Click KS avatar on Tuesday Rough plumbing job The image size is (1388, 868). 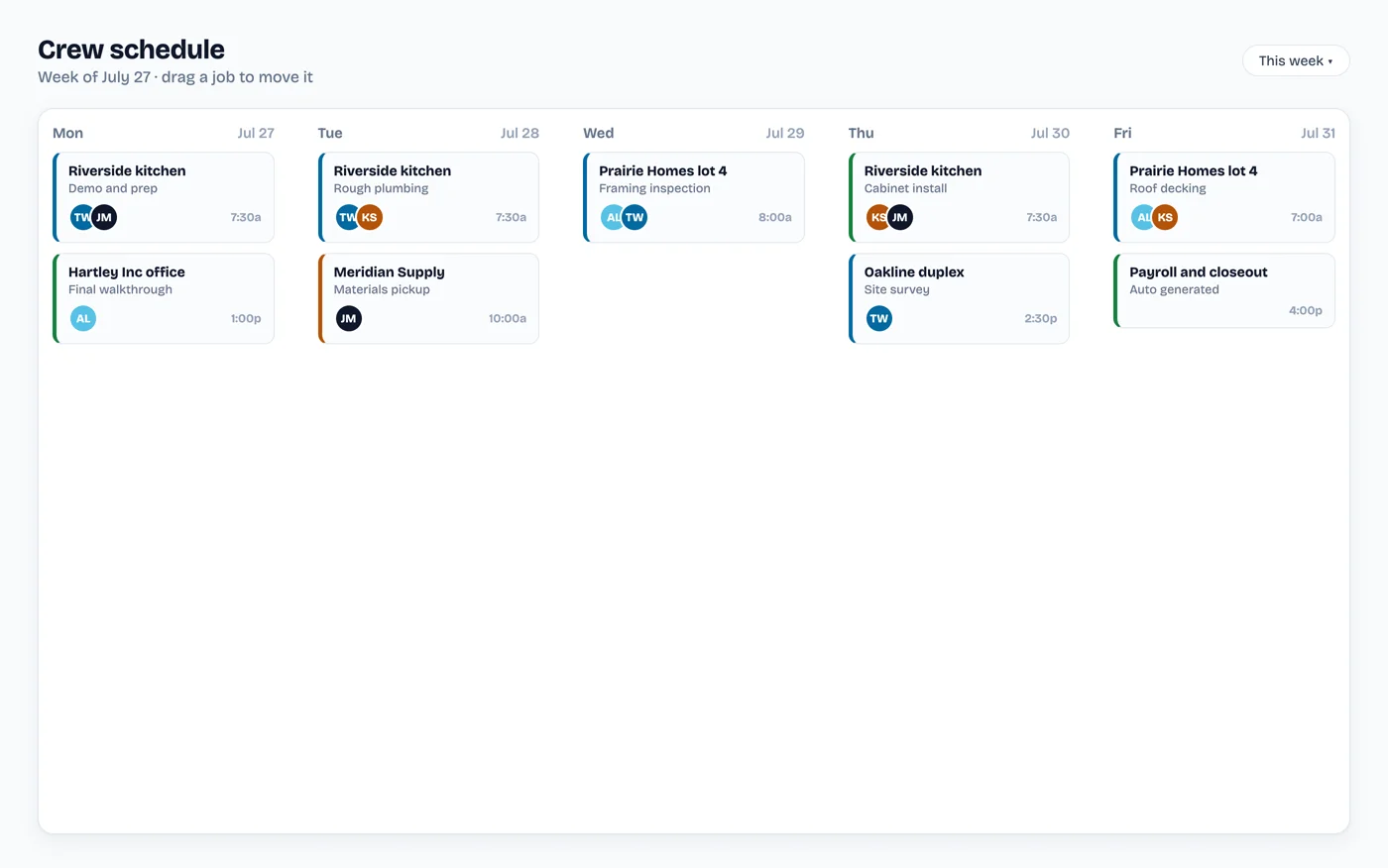pos(370,217)
